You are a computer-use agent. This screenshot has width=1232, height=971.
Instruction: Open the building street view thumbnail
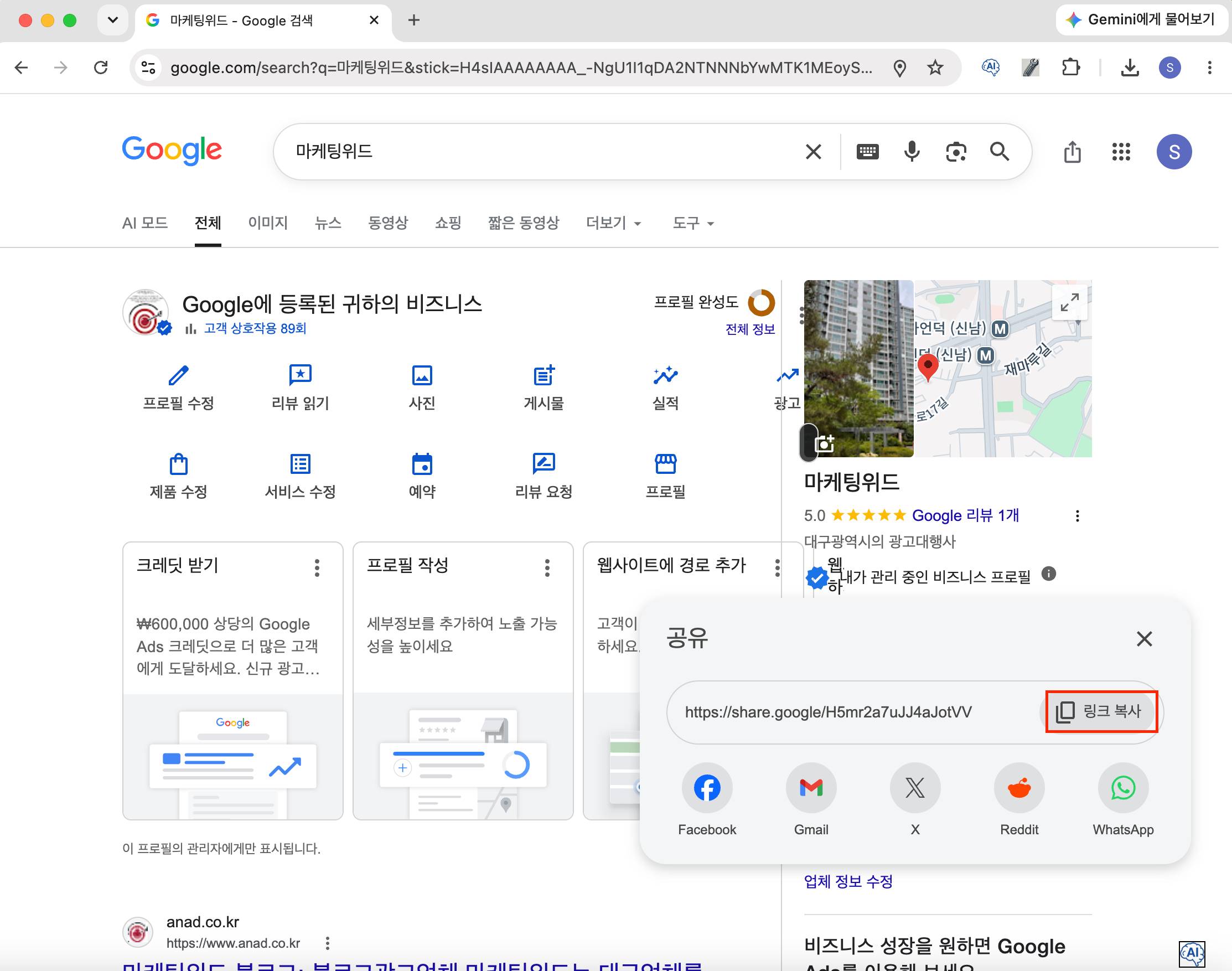pos(858,368)
